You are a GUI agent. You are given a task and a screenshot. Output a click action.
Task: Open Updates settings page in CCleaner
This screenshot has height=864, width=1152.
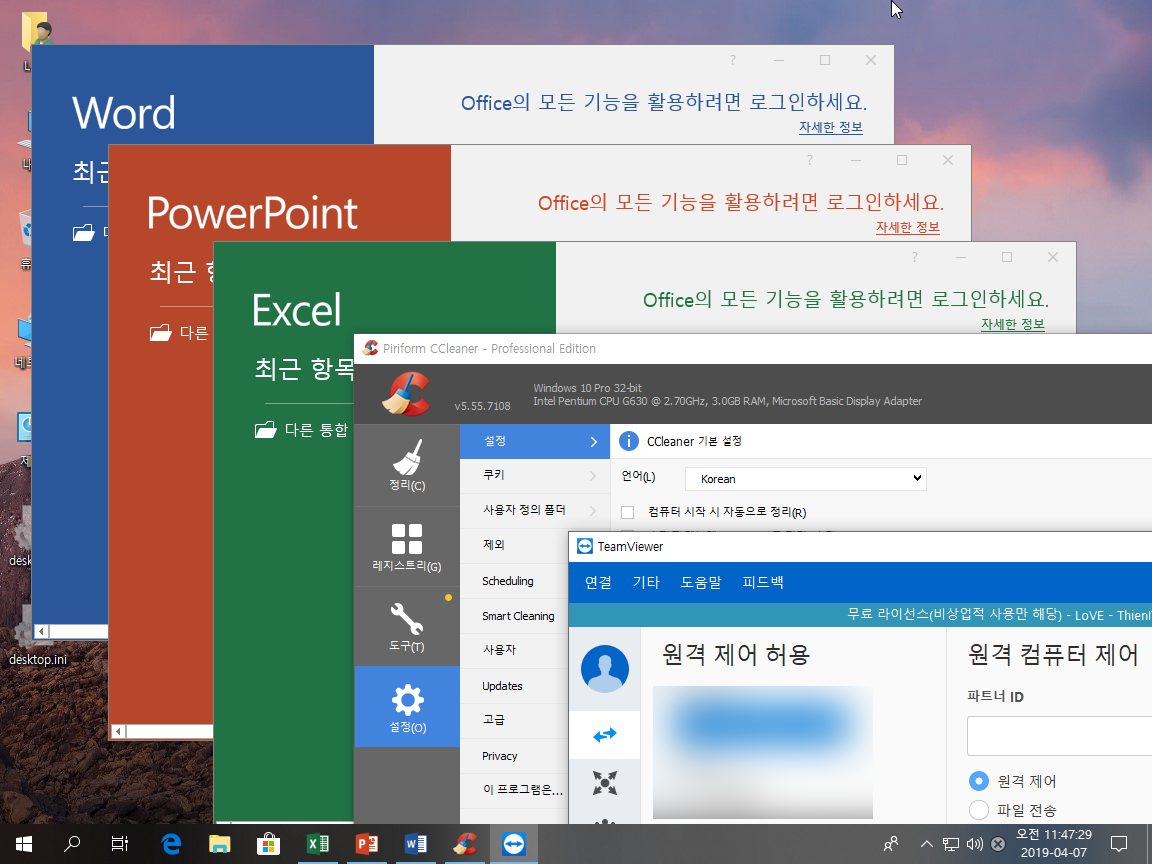pyautogui.click(x=514, y=685)
